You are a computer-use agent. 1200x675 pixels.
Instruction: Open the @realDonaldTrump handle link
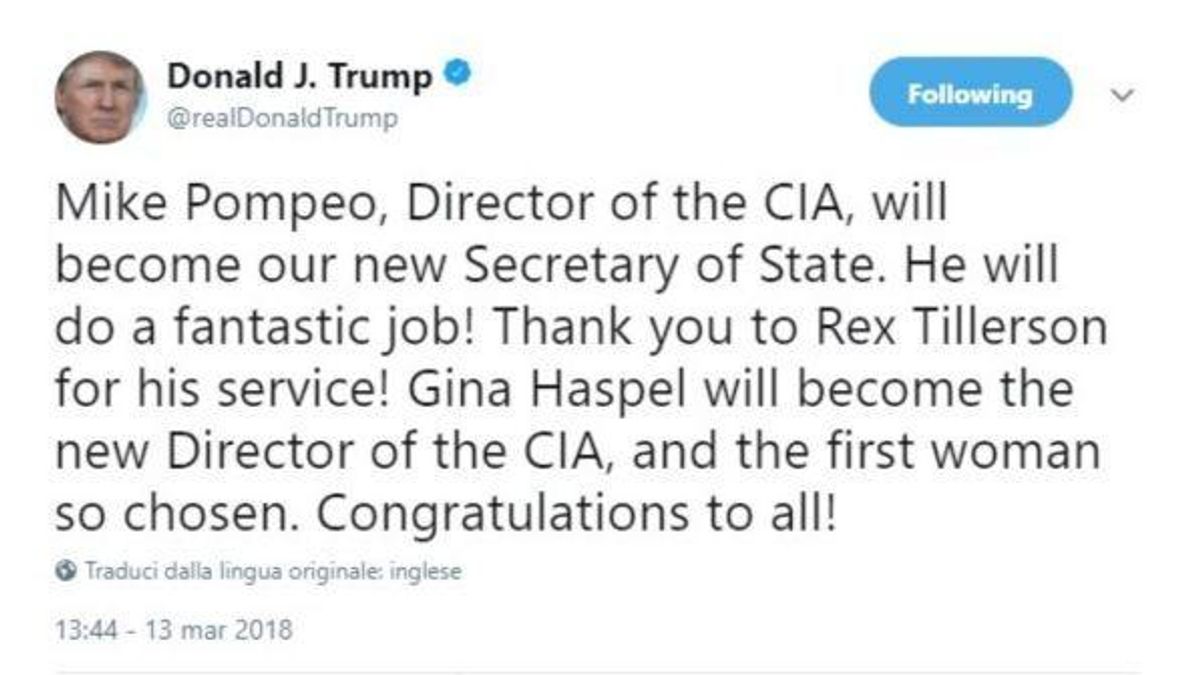click(x=282, y=118)
